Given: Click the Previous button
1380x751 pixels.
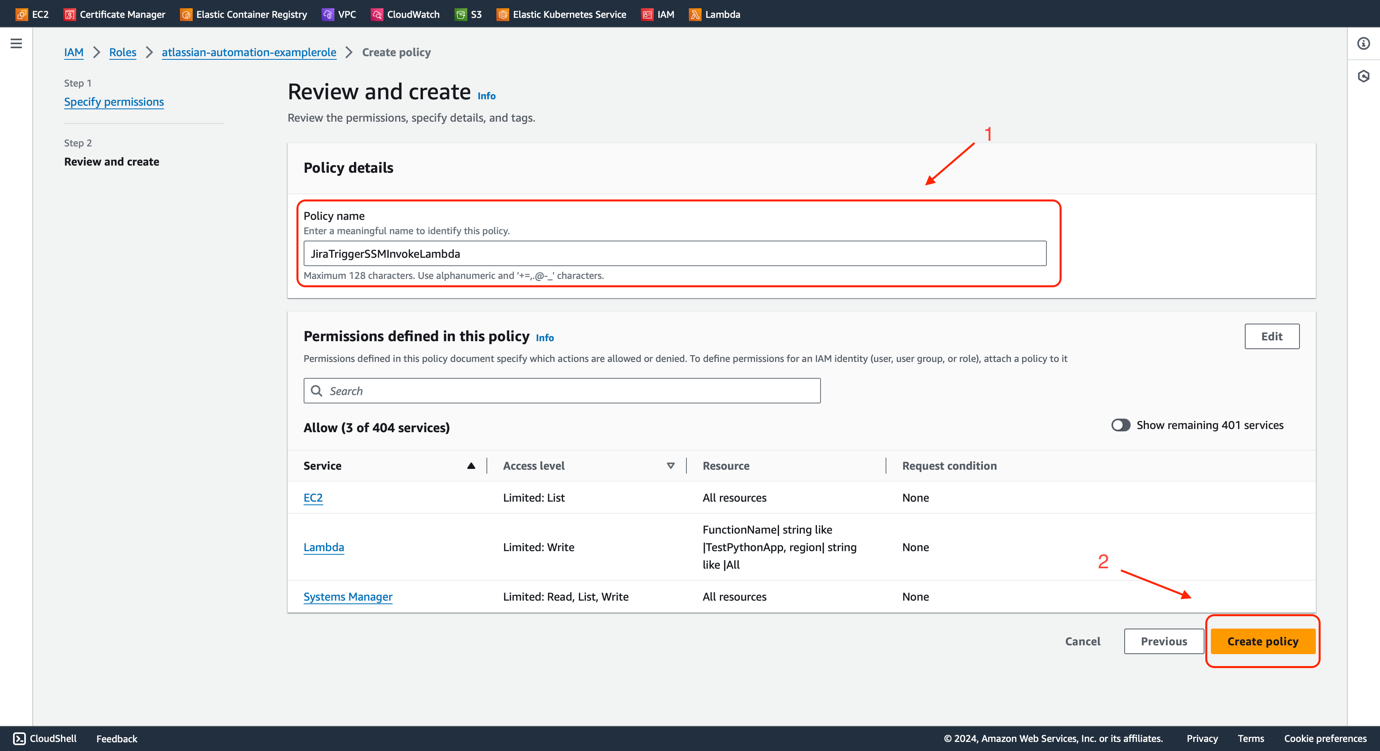Looking at the screenshot, I should pos(1164,642).
